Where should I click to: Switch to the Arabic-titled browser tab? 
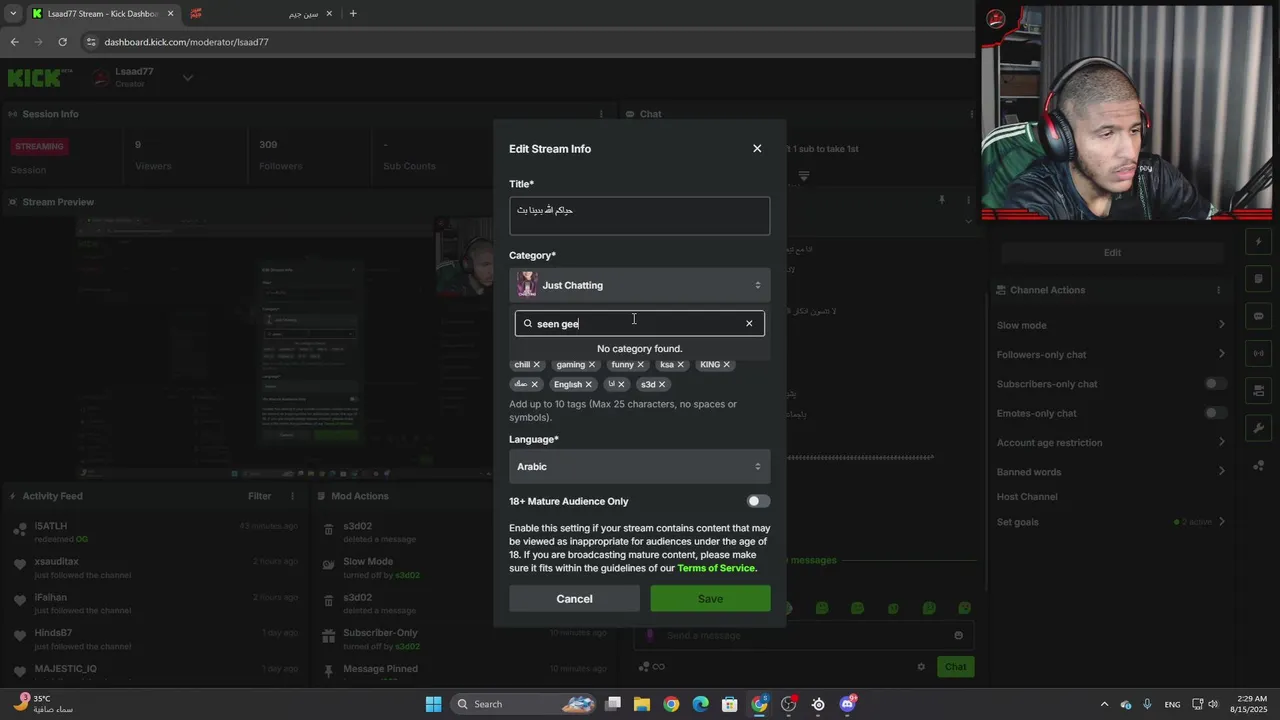[260, 14]
